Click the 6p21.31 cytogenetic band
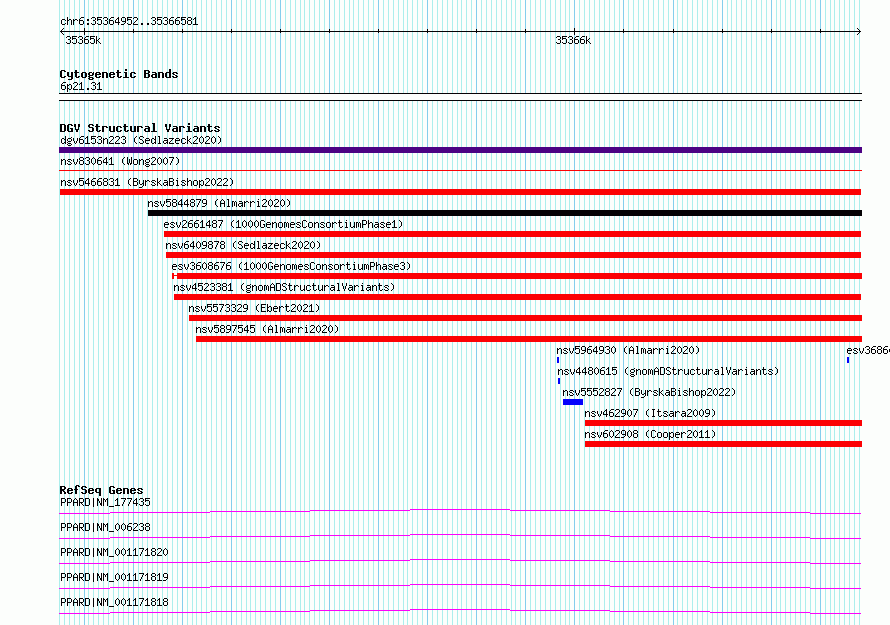 [x=460, y=97]
